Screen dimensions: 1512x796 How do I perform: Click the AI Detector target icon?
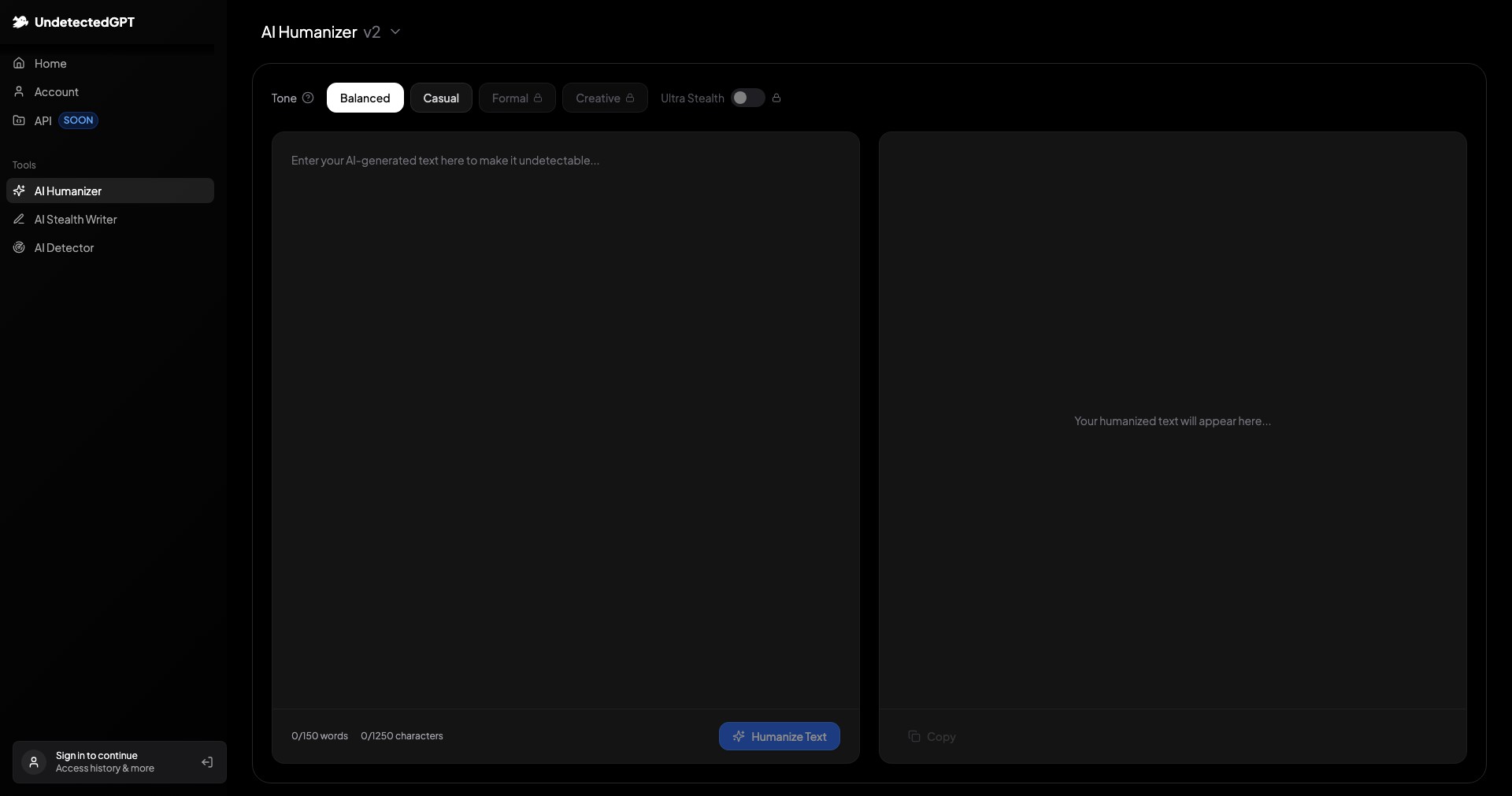point(19,247)
